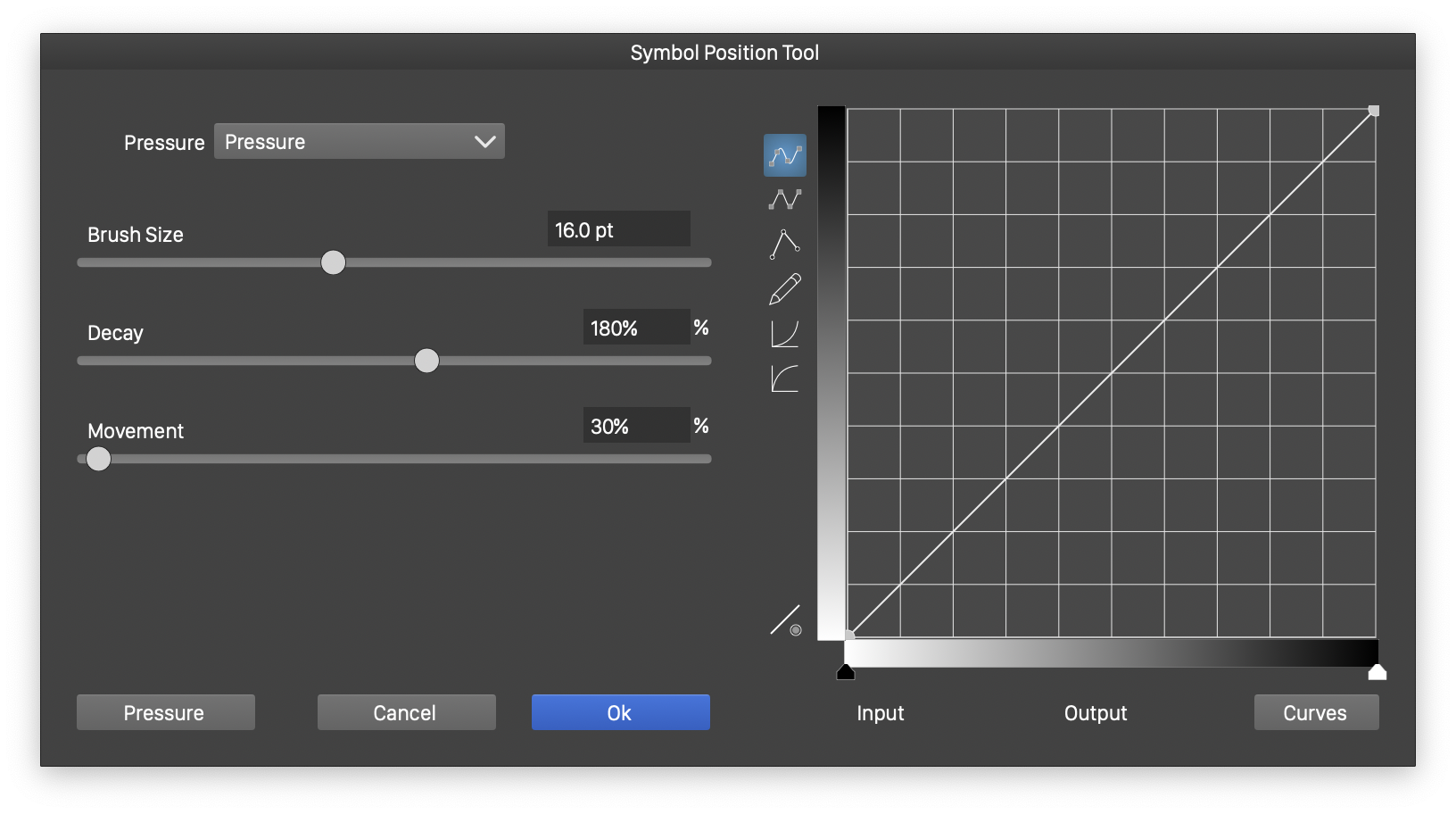Click the bottom Pressure button
Viewport: 1456px width, 814px height.
pos(166,712)
